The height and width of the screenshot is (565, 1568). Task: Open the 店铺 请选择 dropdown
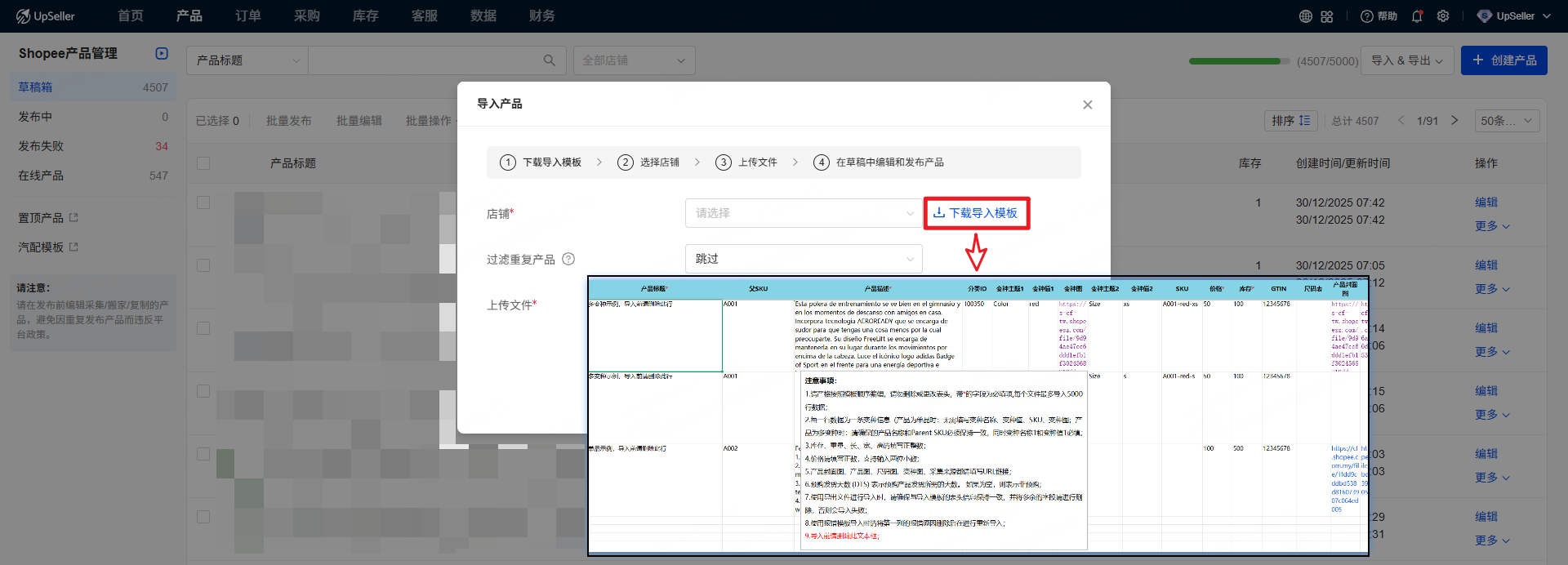803,213
